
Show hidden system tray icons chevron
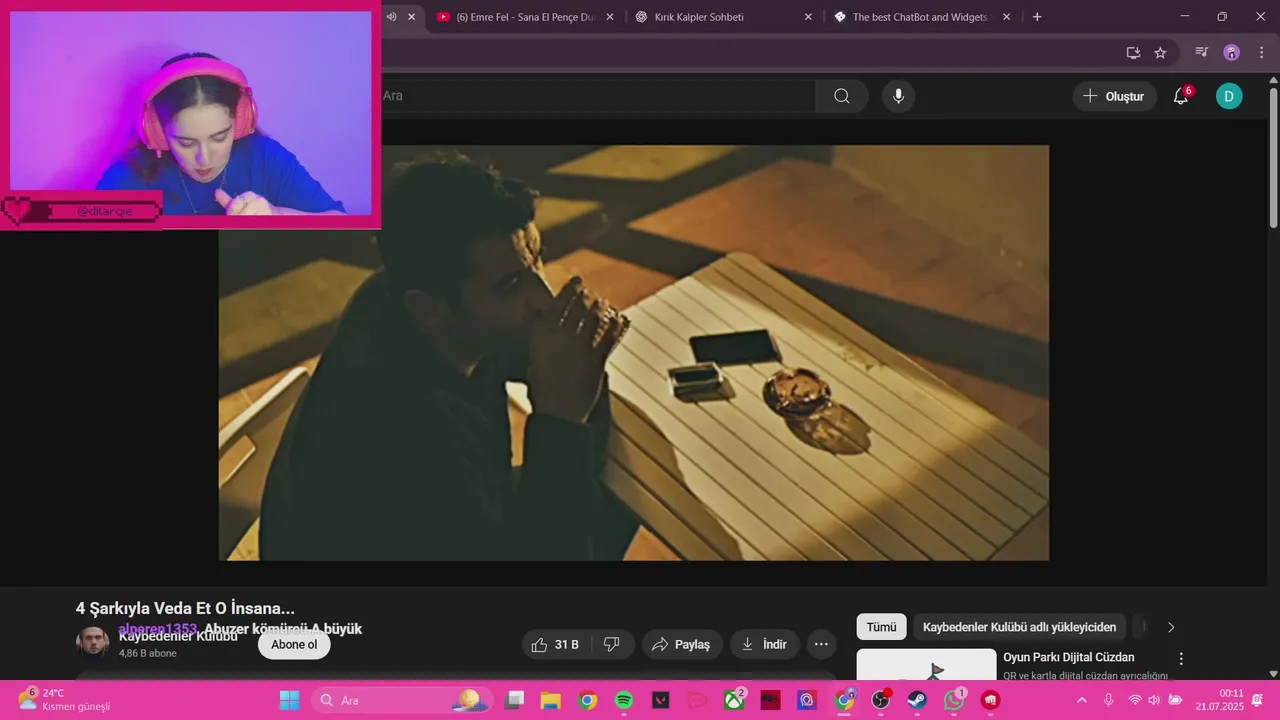pos(1081,700)
